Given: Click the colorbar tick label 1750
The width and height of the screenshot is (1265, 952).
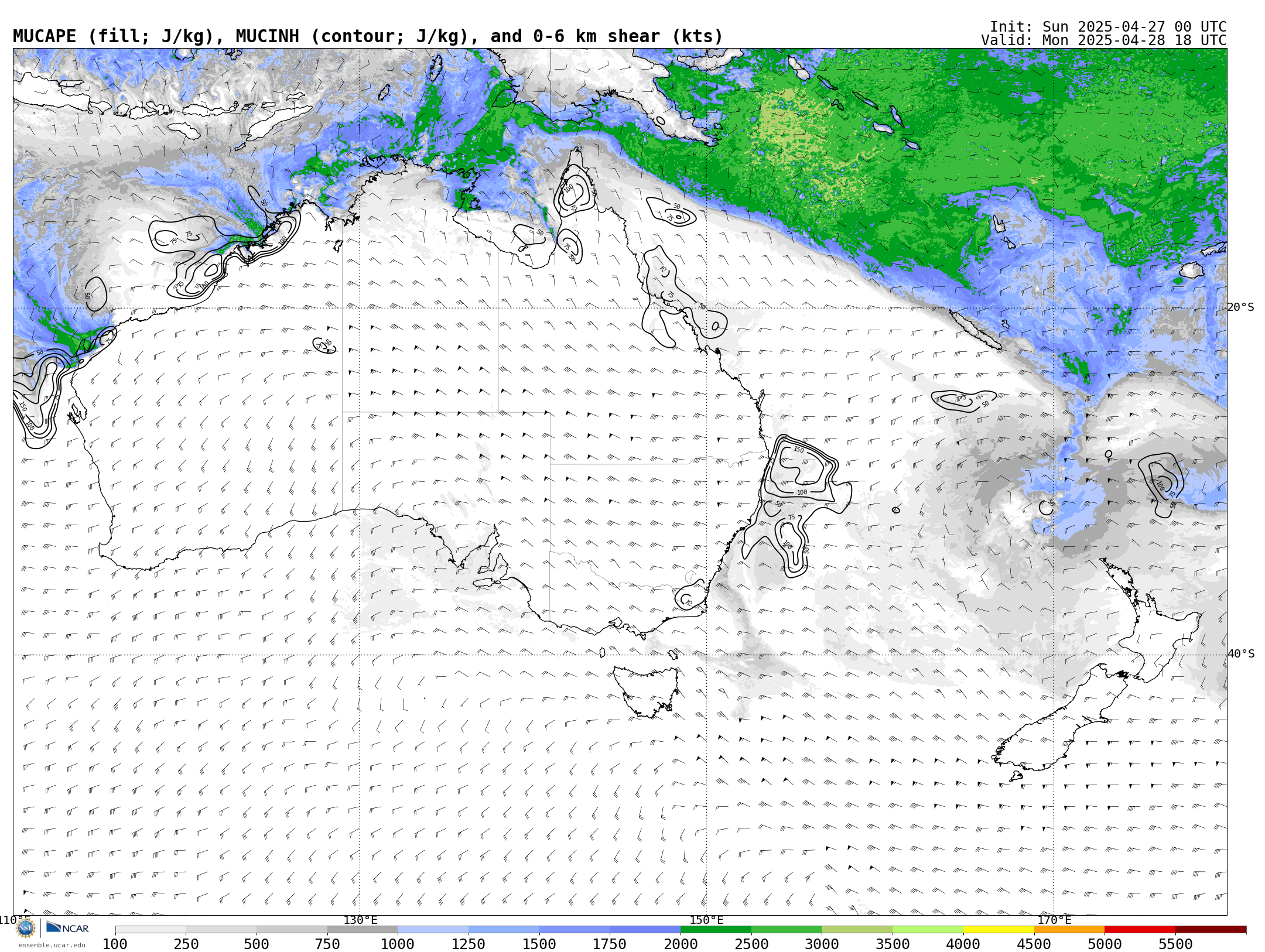Looking at the screenshot, I should 610,944.
